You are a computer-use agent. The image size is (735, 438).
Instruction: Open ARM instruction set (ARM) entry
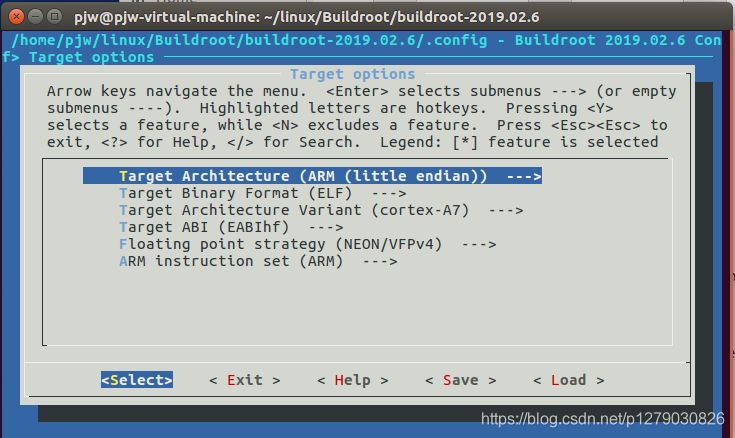tap(258, 261)
